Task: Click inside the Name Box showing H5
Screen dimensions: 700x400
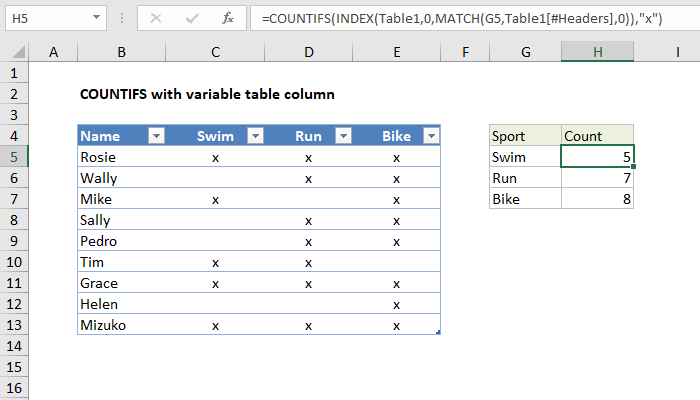Action: 45,18
